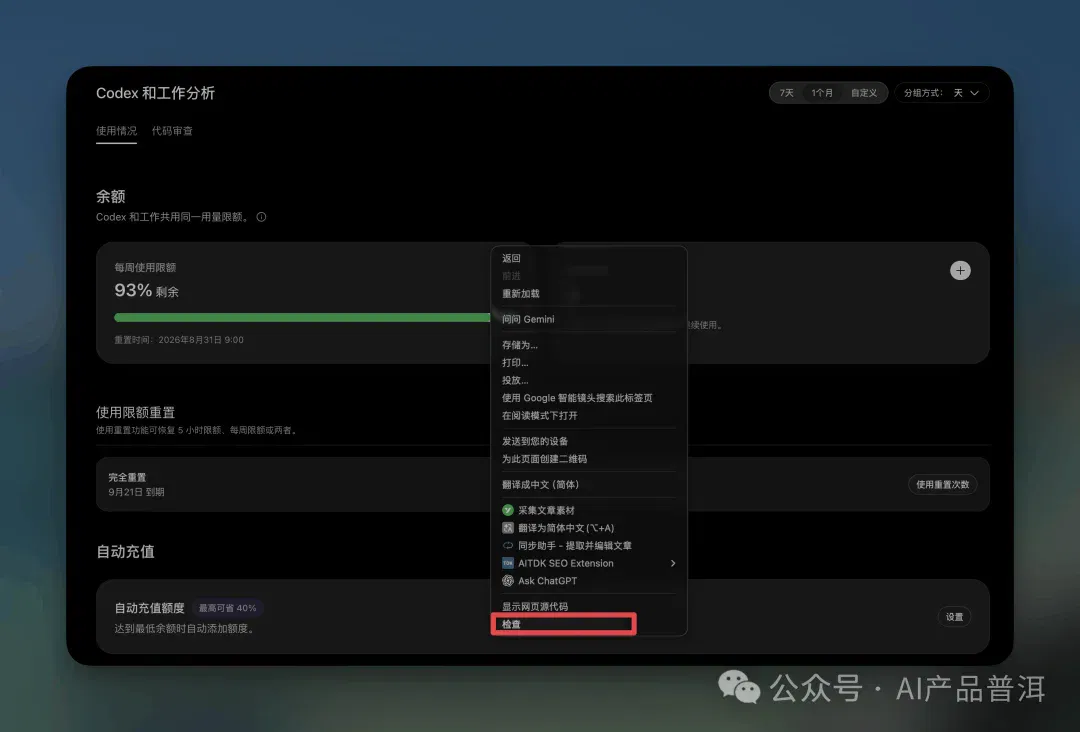This screenshot has height=732, width=1080.
Task: Open the 分组方式 天 dropdown
Action: tap(942, 93)
